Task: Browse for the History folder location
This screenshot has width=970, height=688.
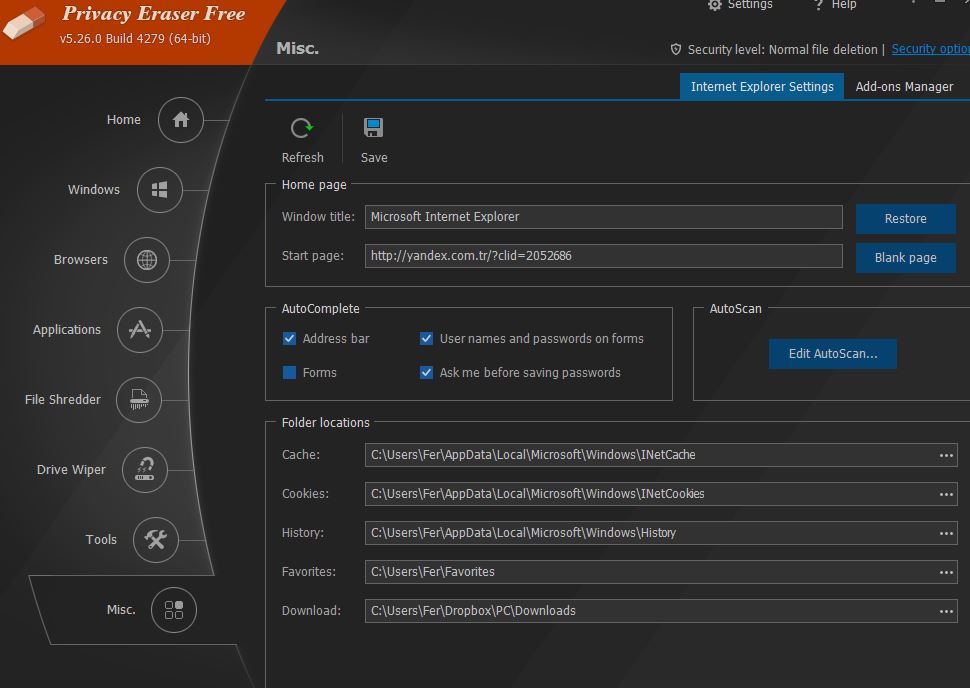Action: tap(946, 533)
